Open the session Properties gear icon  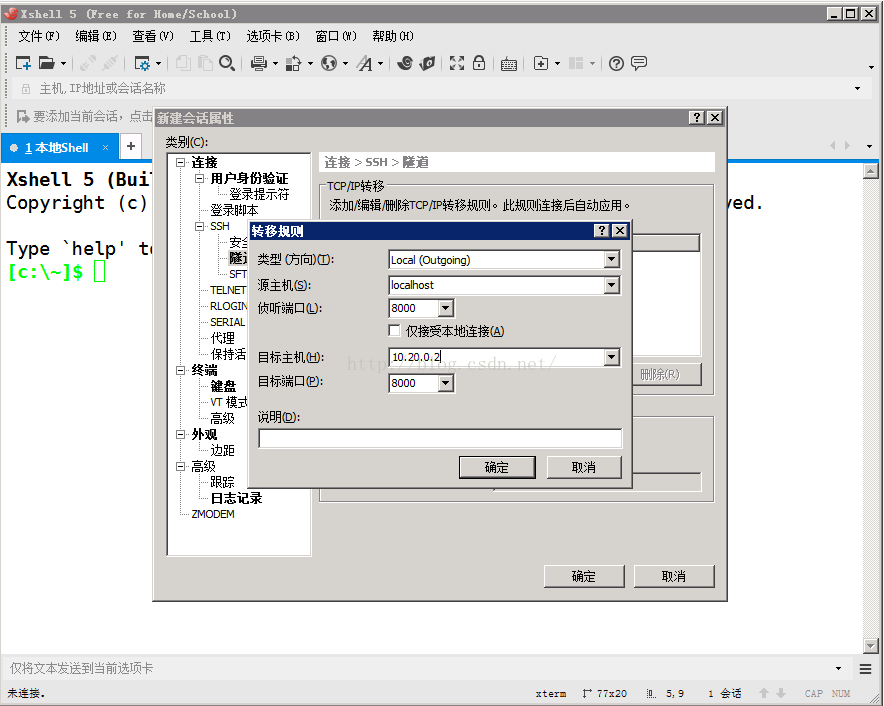[142, 63]
